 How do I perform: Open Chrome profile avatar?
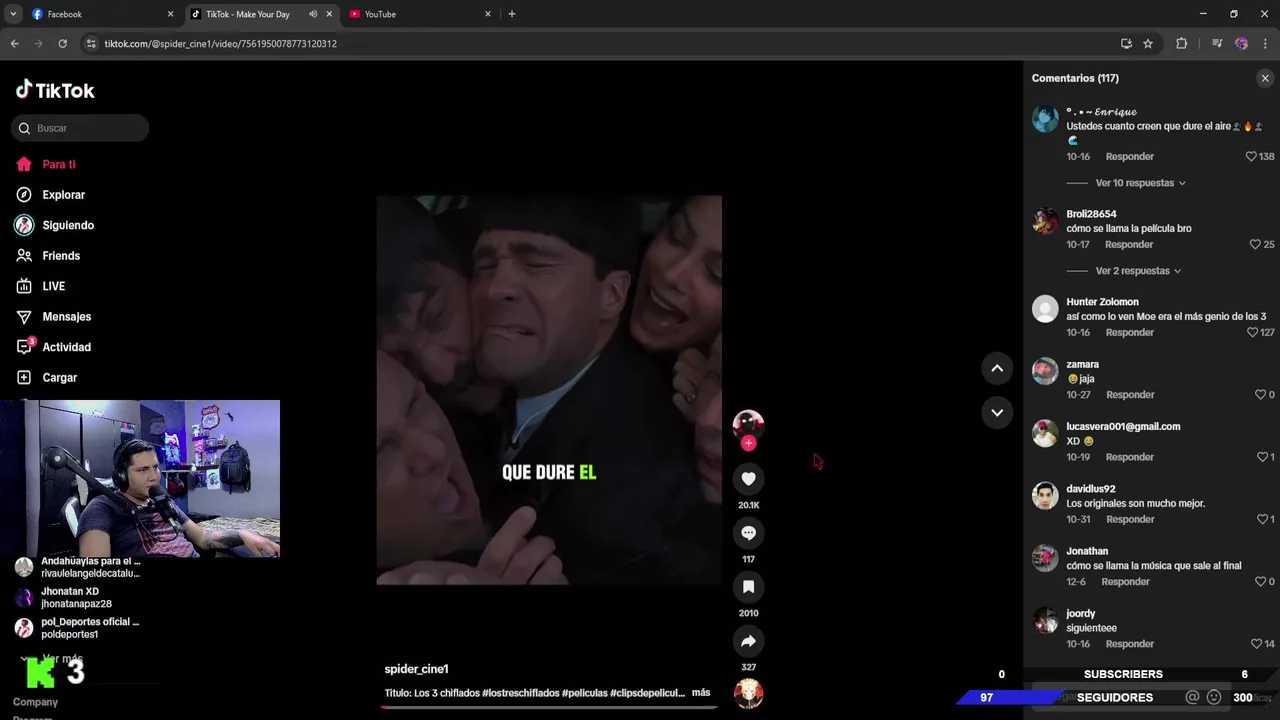[x=1241, y=44]
